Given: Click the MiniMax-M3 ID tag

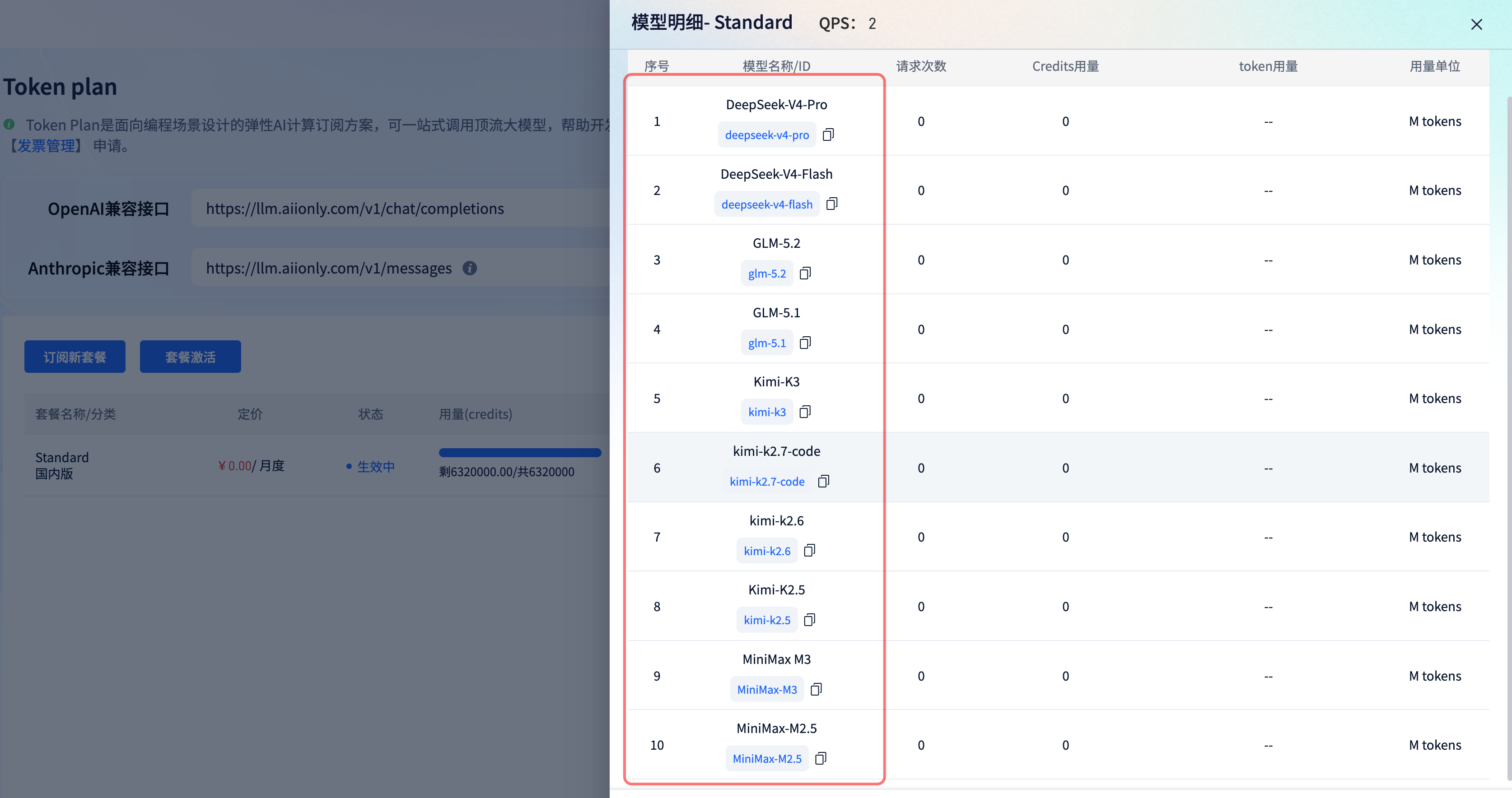Looking at the screenshot, I should (766, 690).
